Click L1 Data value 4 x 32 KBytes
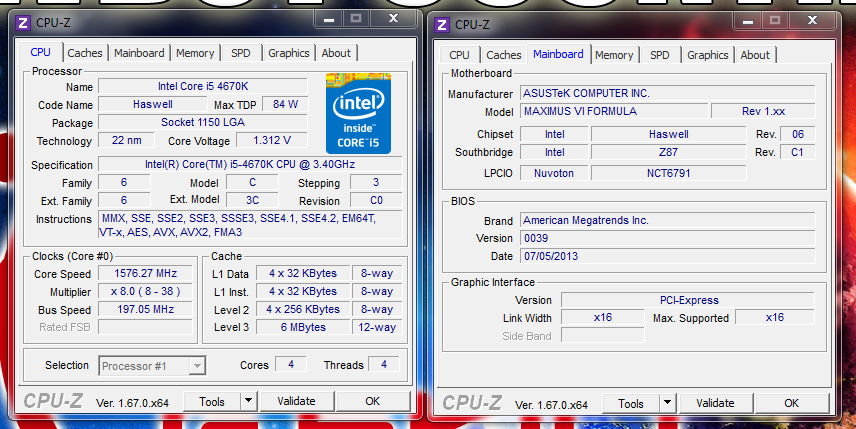 (303, 273)
